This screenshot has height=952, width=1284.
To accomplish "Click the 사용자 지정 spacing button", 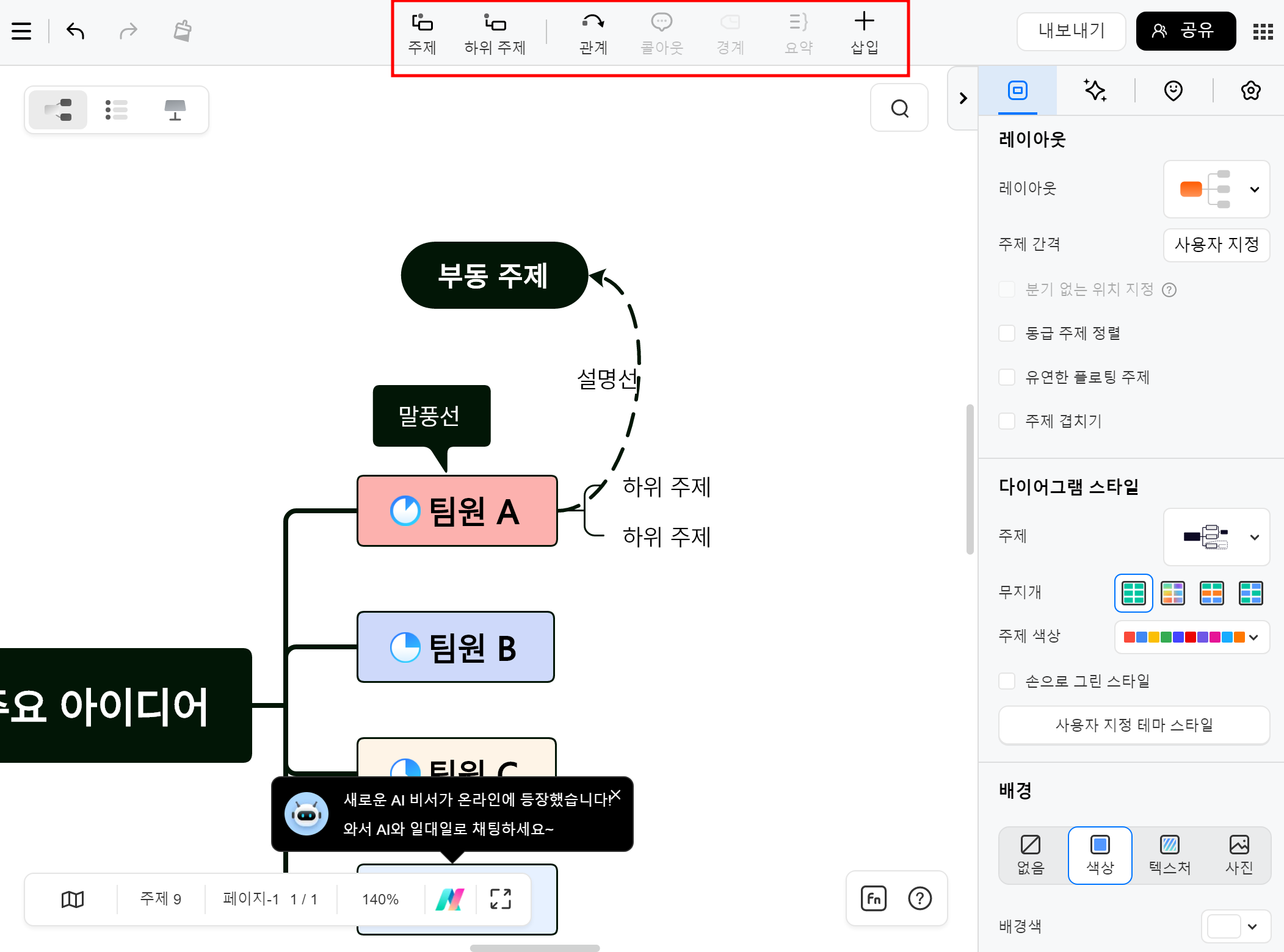I will [x=1216, y=245].
